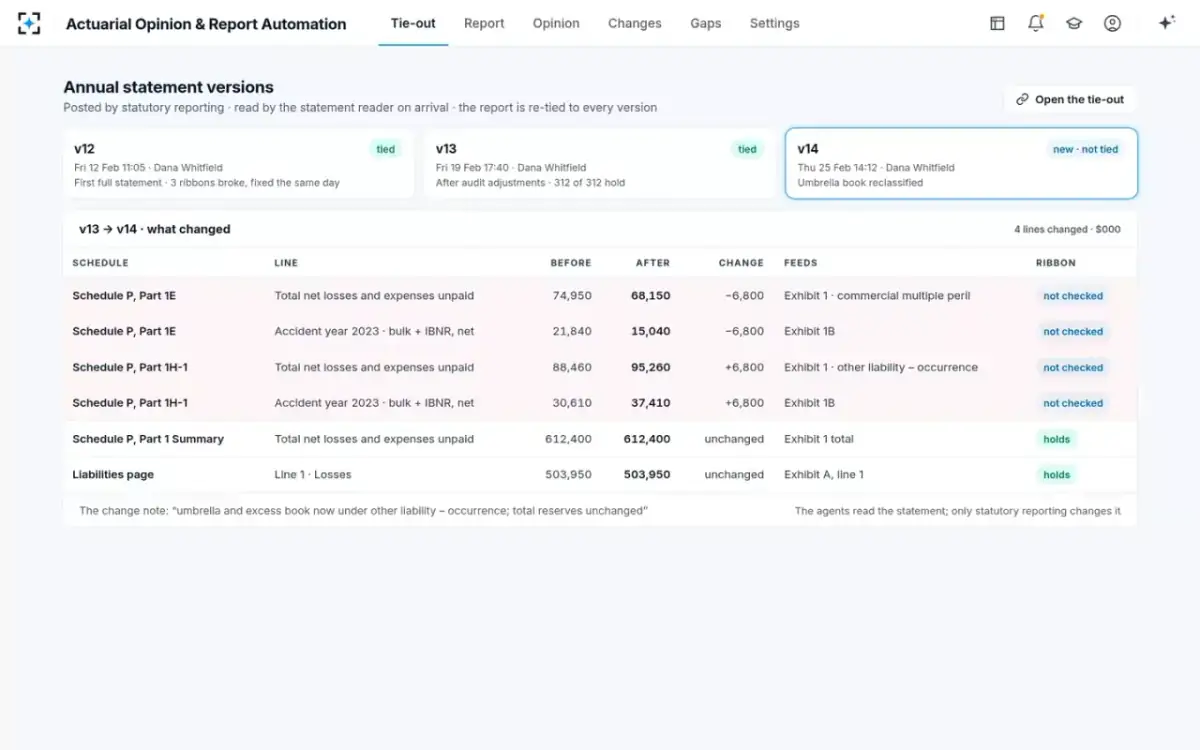
Task: Click the before value 88,460
Action: 572,368
